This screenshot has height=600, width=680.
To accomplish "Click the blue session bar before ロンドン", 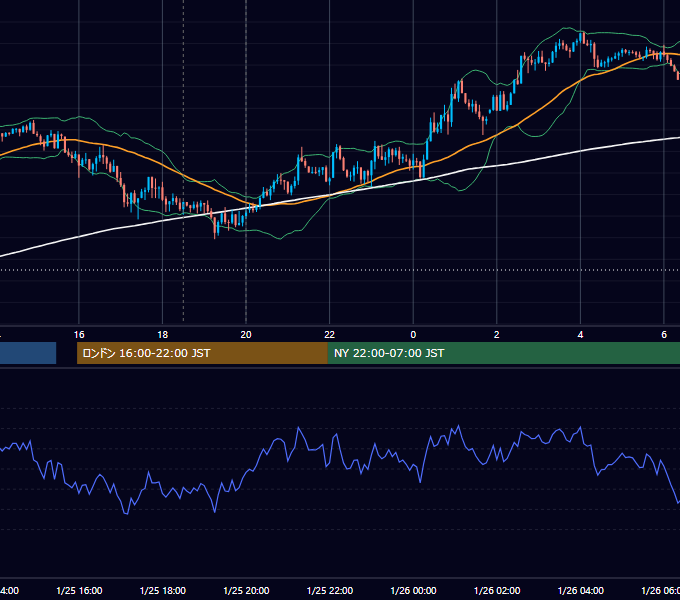I will click(28, 353).
